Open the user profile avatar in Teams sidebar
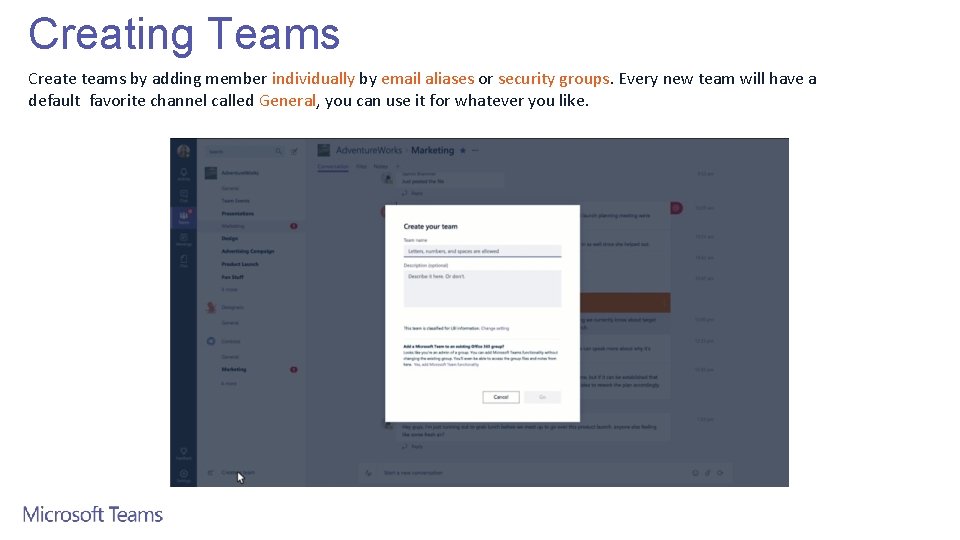This screenshot has width=960, height=540. [x=183, y=151]
